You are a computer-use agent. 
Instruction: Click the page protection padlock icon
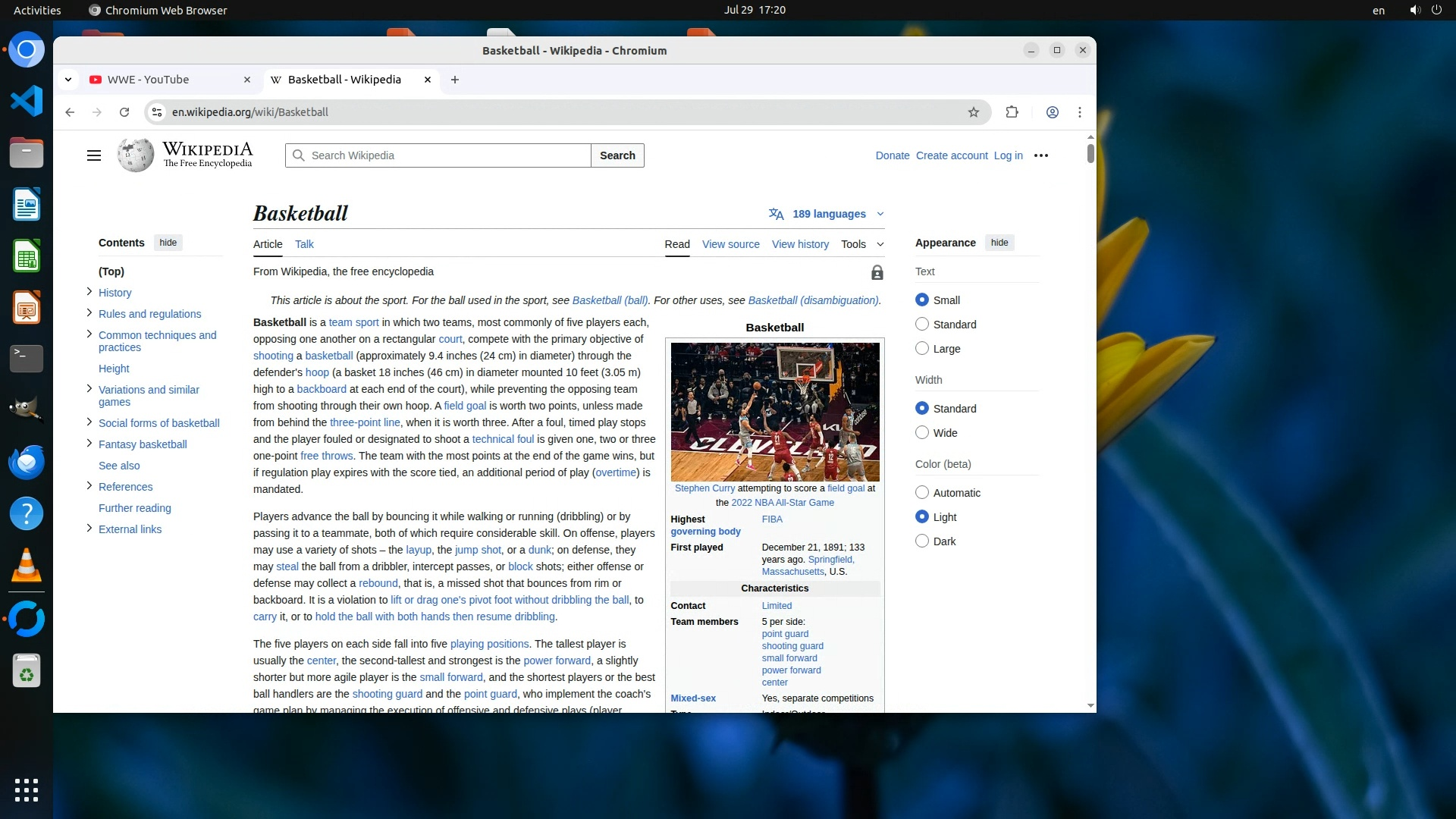[x=877, y=272]
